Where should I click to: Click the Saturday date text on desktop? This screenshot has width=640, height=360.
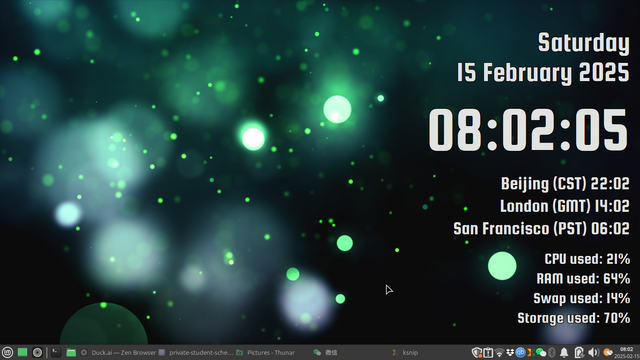584,43
